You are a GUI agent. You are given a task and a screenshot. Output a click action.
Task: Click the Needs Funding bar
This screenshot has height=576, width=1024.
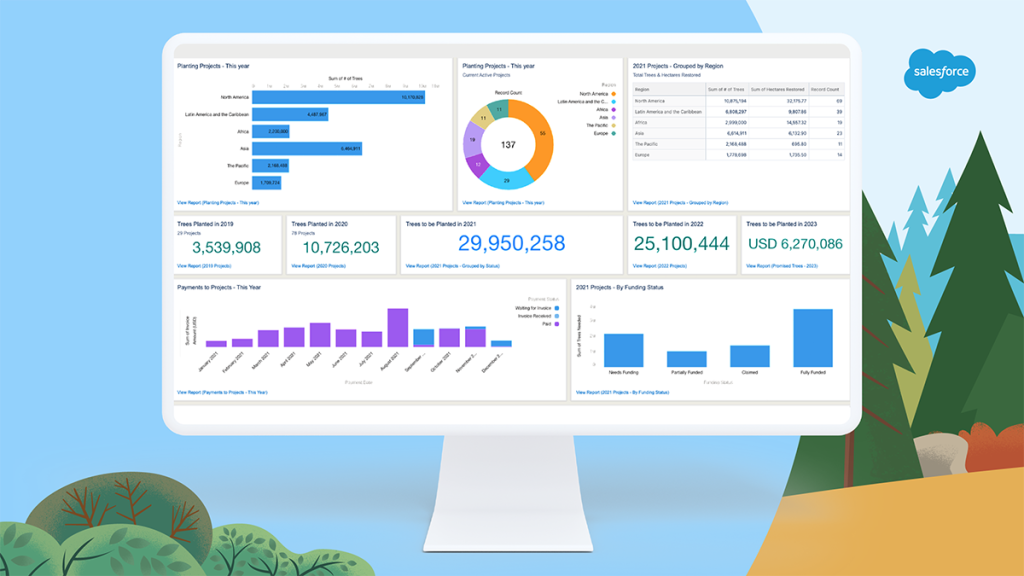623,349
